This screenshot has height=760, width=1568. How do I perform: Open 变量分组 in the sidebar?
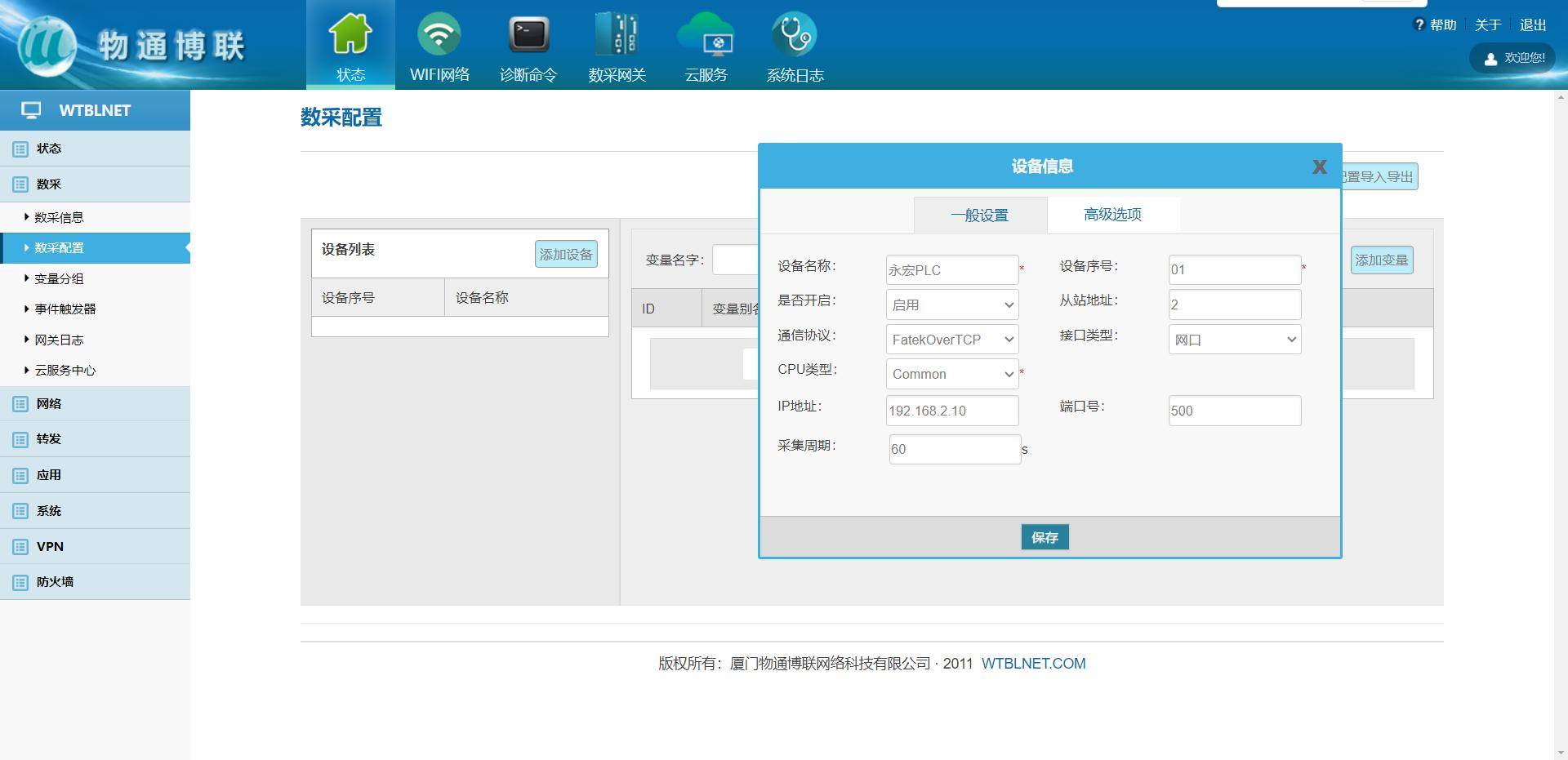pyautogui.click(x=59, y=278)
